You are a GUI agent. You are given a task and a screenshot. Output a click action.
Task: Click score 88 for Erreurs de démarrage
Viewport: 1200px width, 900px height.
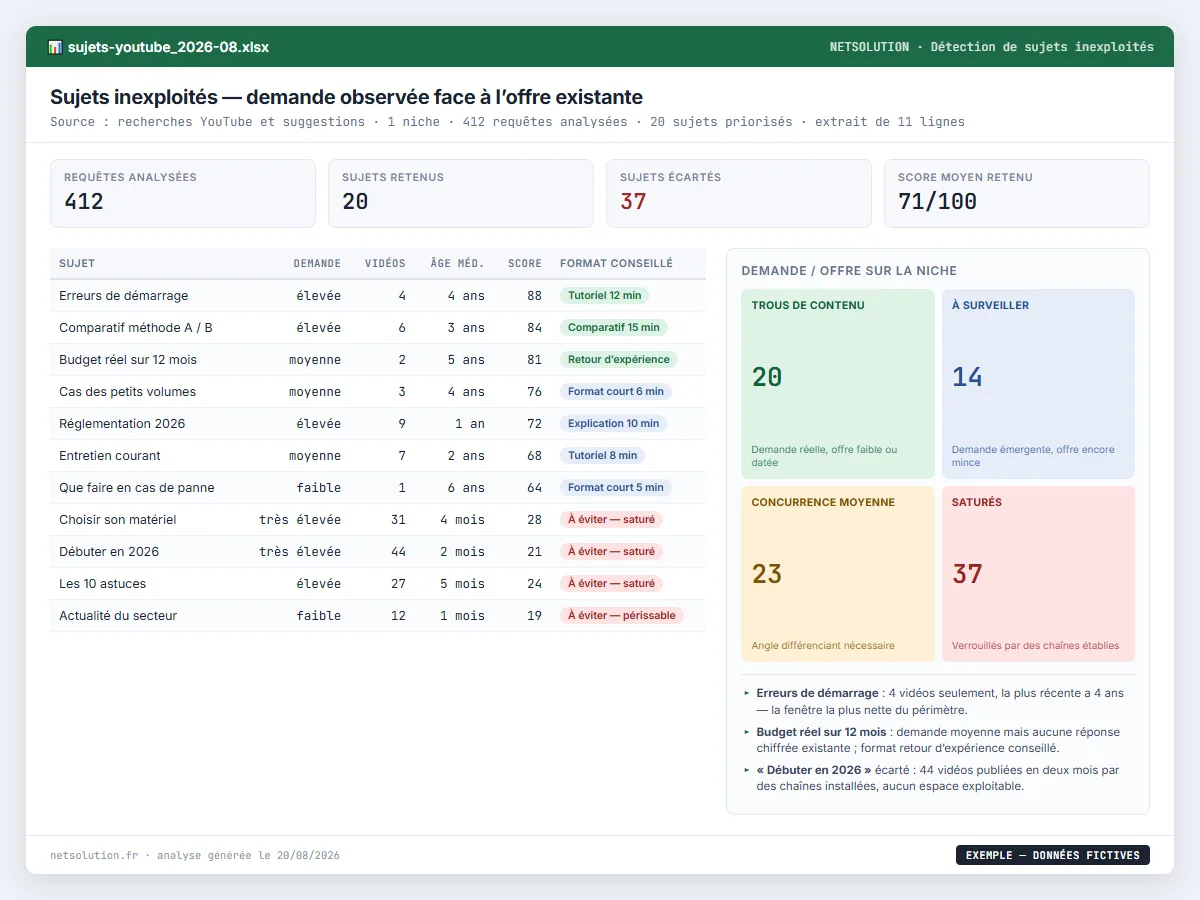click(x=534, y=296)
